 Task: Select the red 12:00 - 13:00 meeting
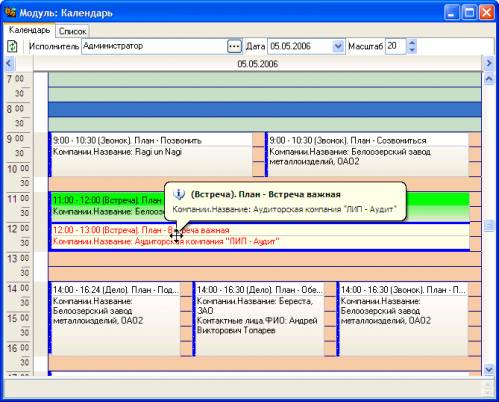(259, 236)
